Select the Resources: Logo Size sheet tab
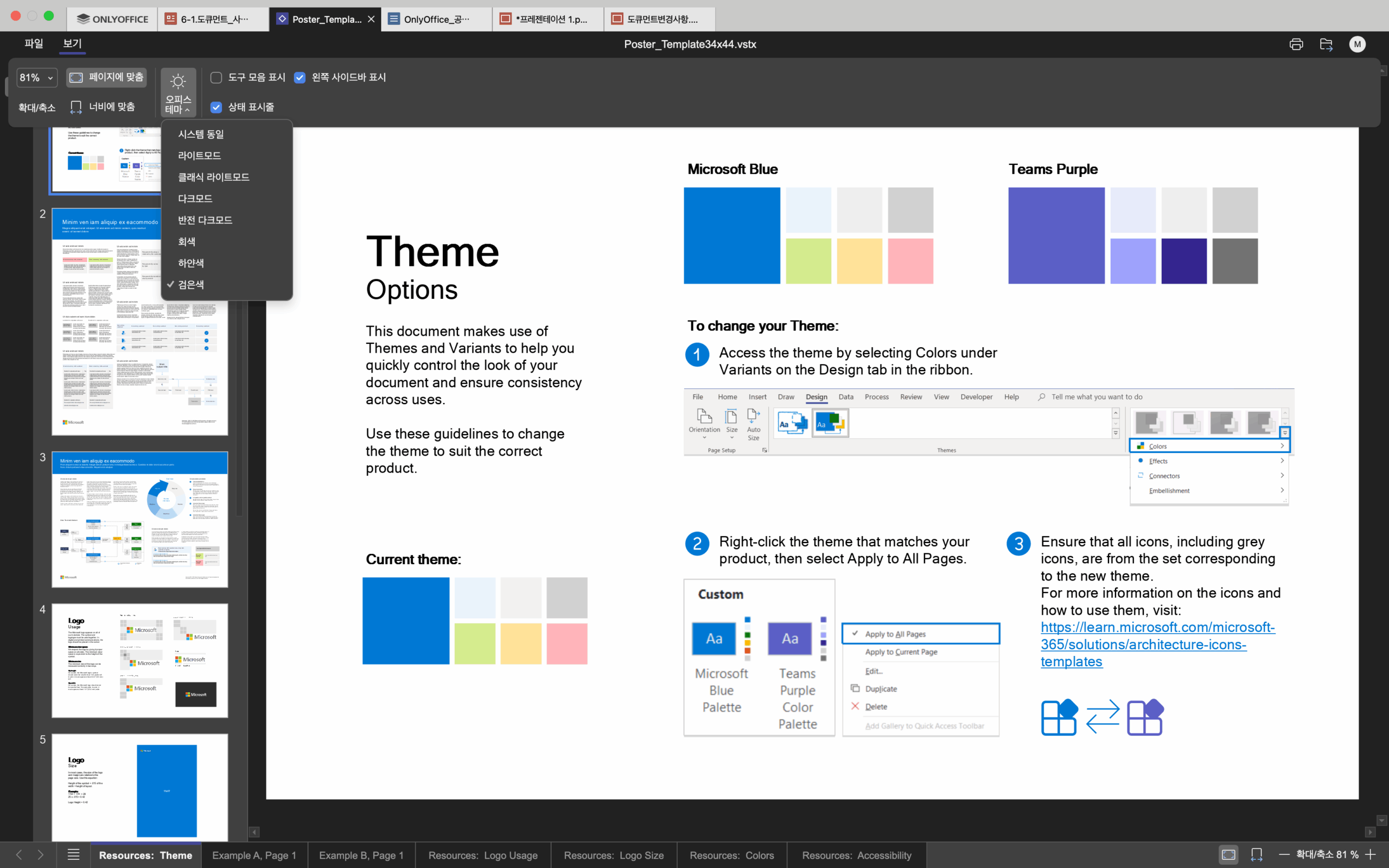 (x=614, y=855)
